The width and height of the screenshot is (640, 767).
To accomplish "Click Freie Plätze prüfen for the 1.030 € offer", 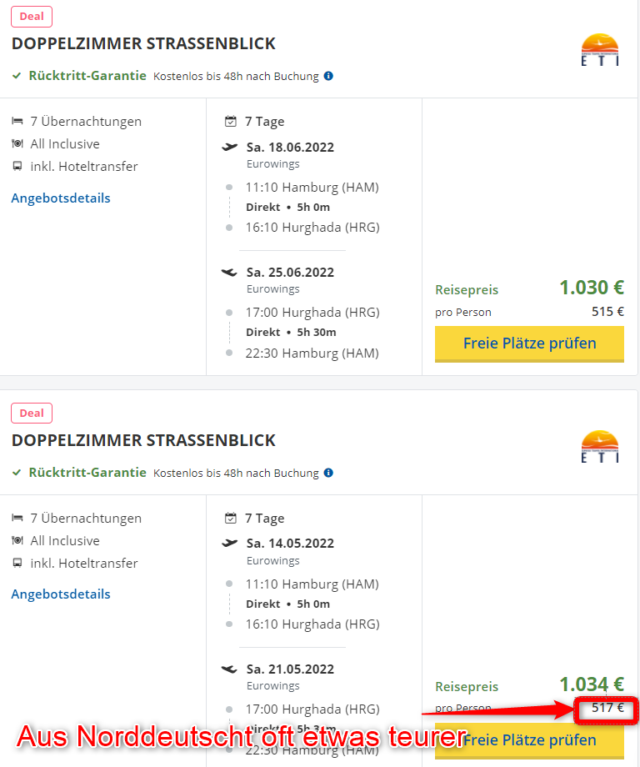I will (x=529, y=344).
